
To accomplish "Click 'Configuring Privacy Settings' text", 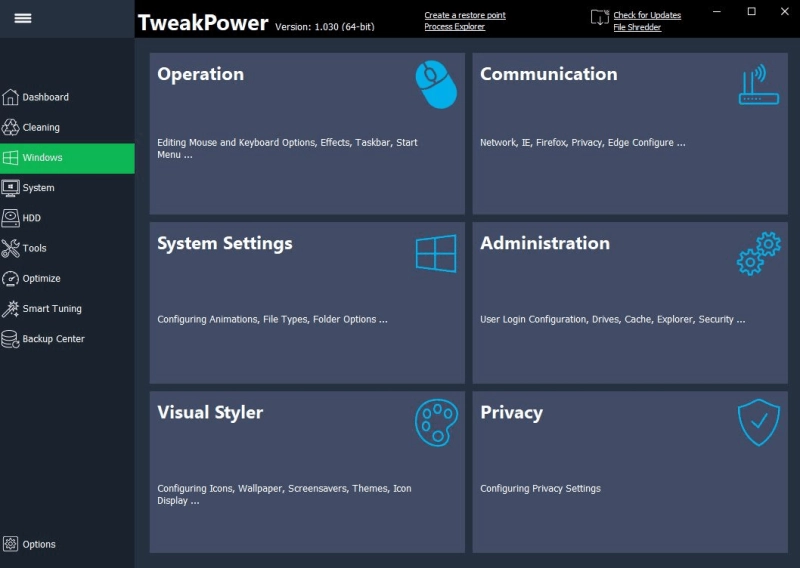I will pyautogui.click(x=540, y=489).
